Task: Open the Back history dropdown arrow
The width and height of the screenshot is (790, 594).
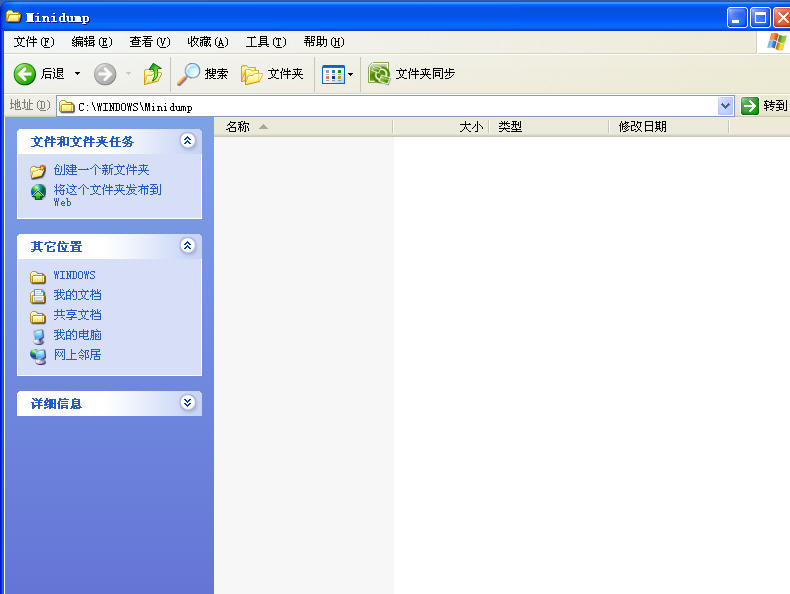Action: pos(77,74)
